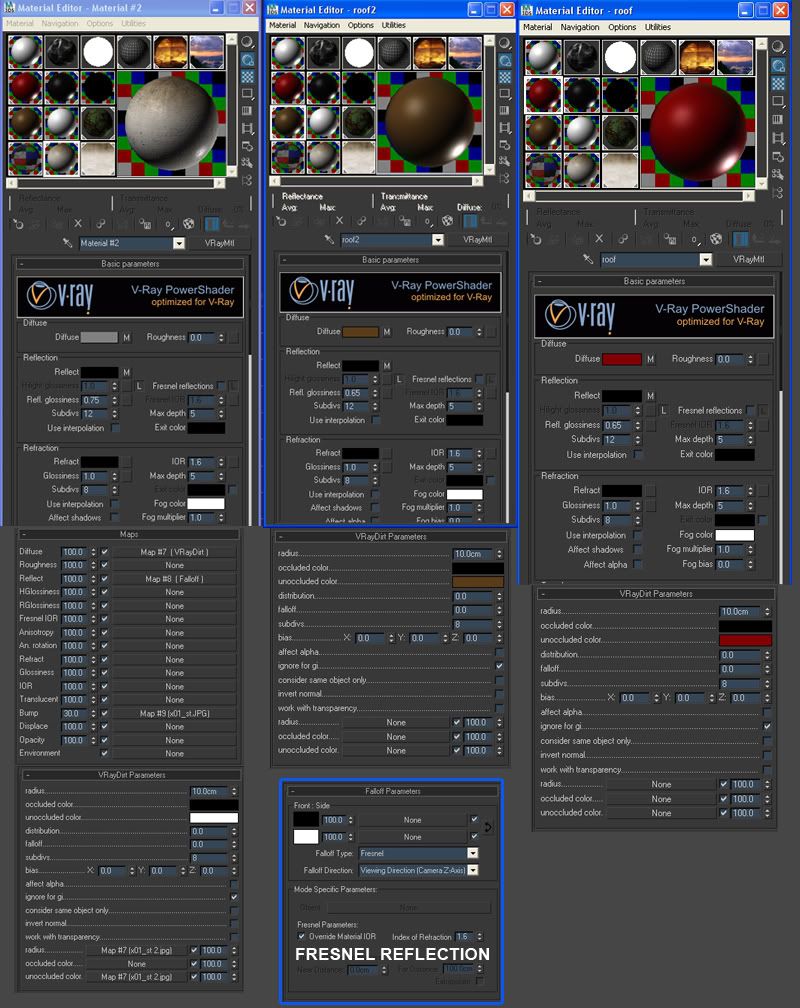Click Reset Map X icon in roof window
This screenshot has width=800, height=1008.
[x=599, y=239]
